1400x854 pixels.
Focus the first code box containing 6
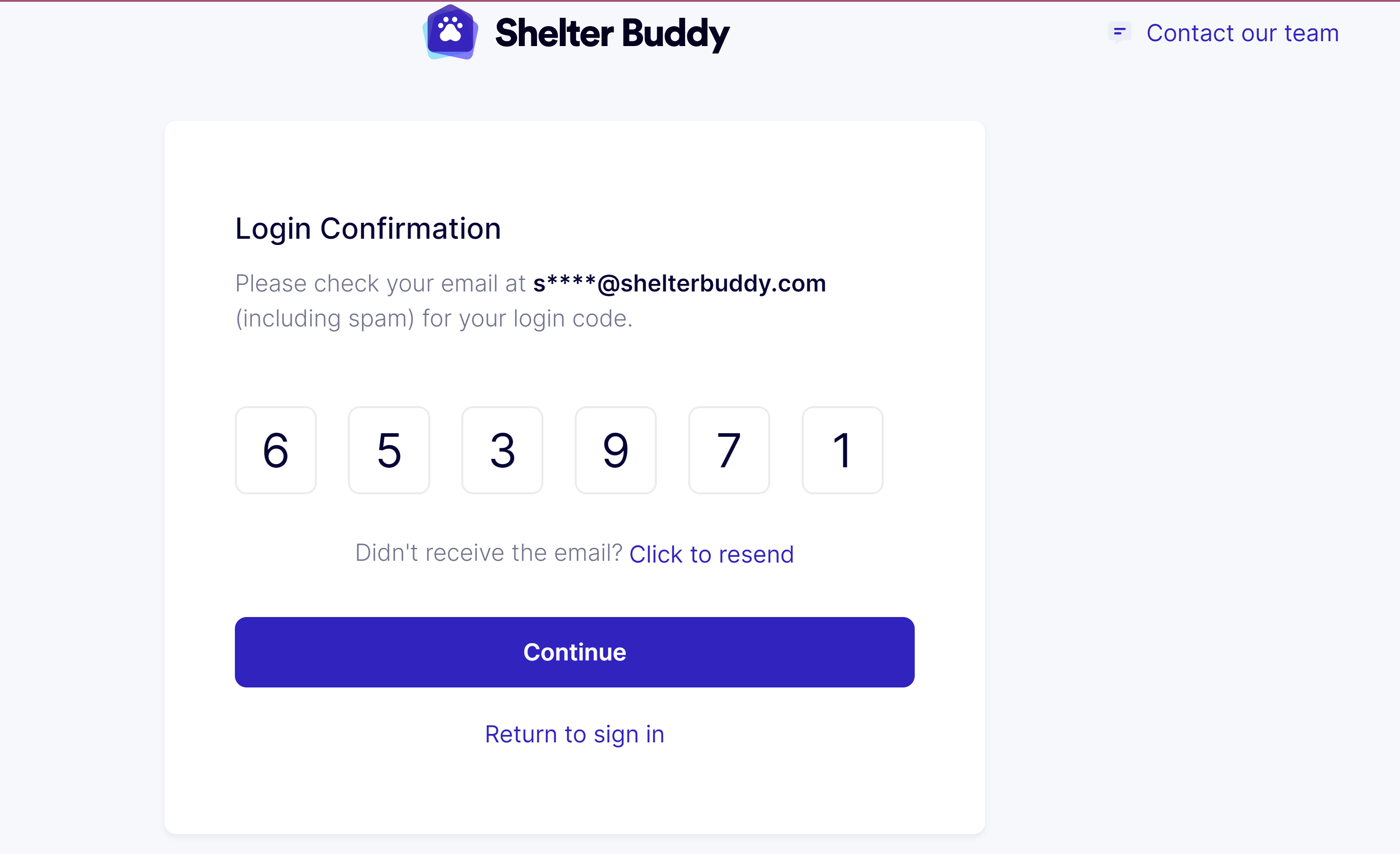pos(276,450)
